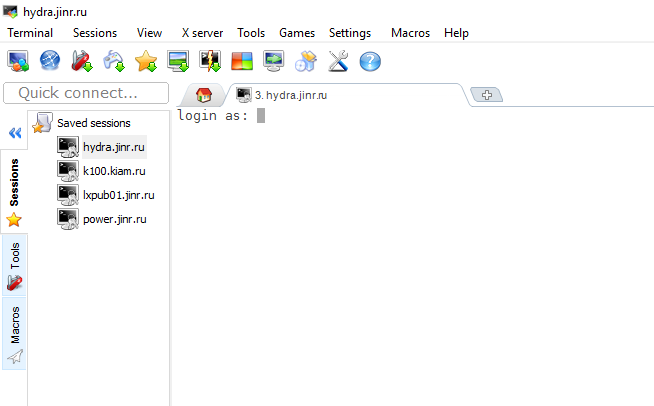Click the Session toolbar icon

tap(18, 62)
